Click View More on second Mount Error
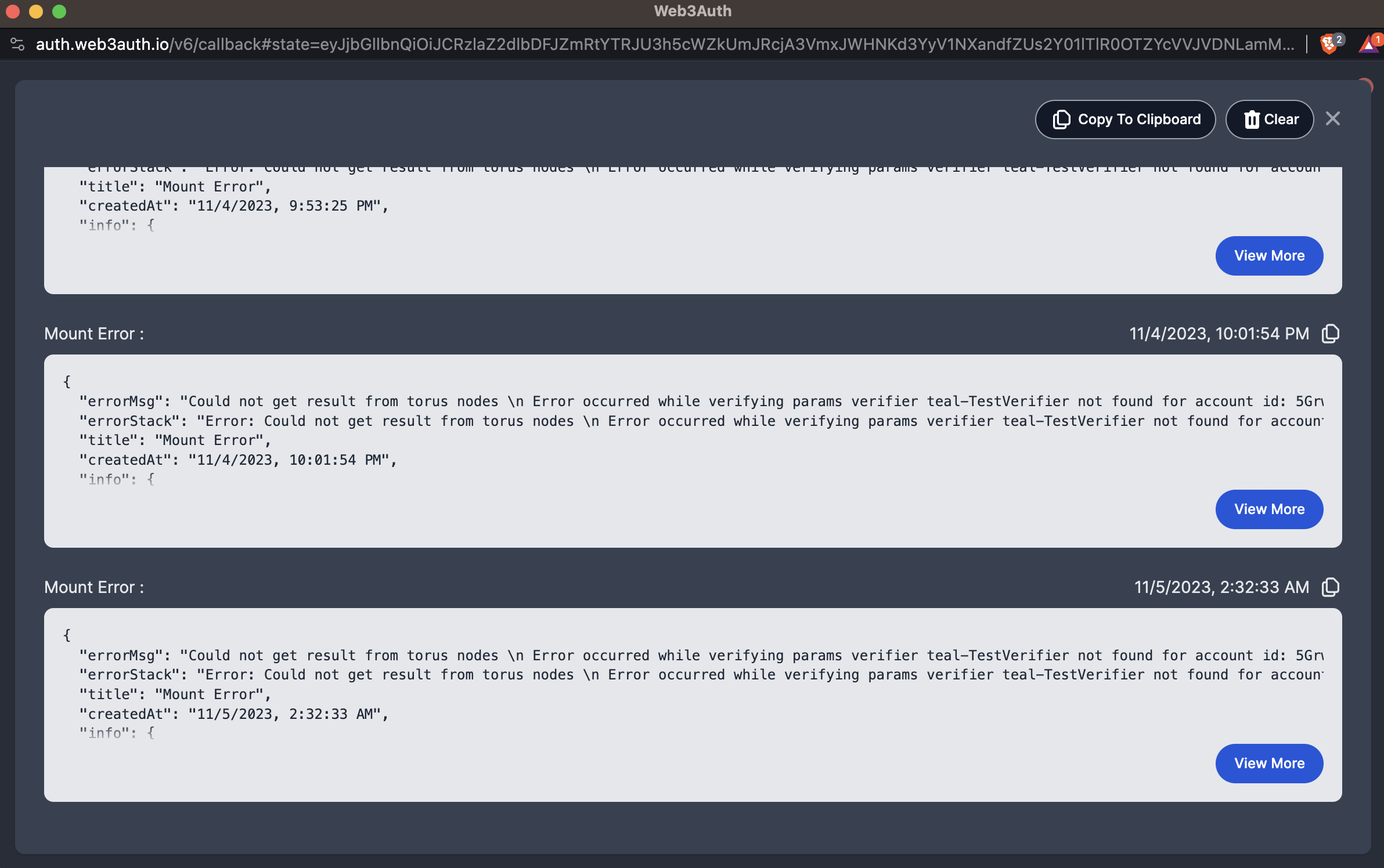1384x868 pixels. tap(1269, 508)
